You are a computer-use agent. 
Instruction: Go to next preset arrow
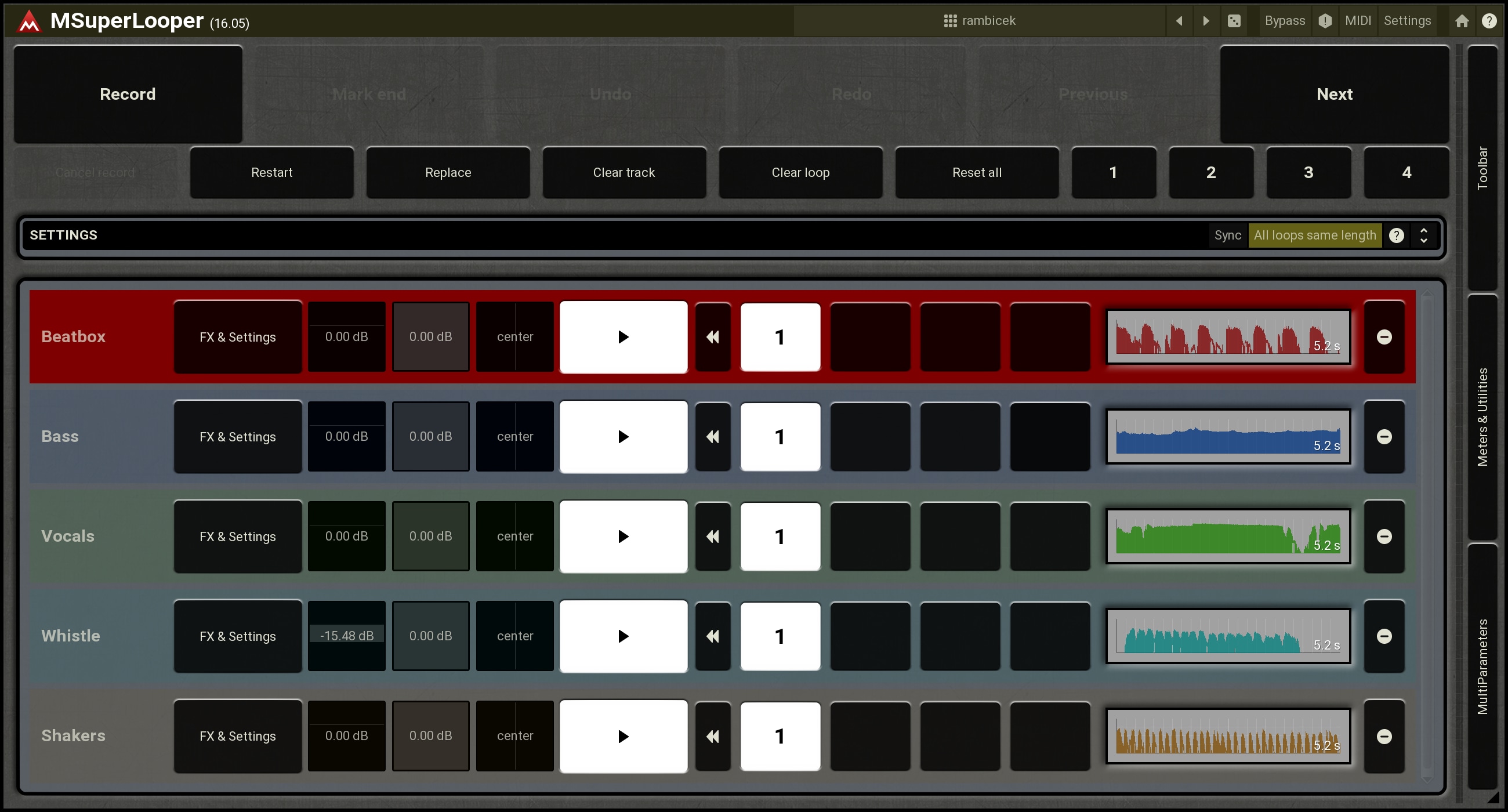click(x=1205, y=21)
